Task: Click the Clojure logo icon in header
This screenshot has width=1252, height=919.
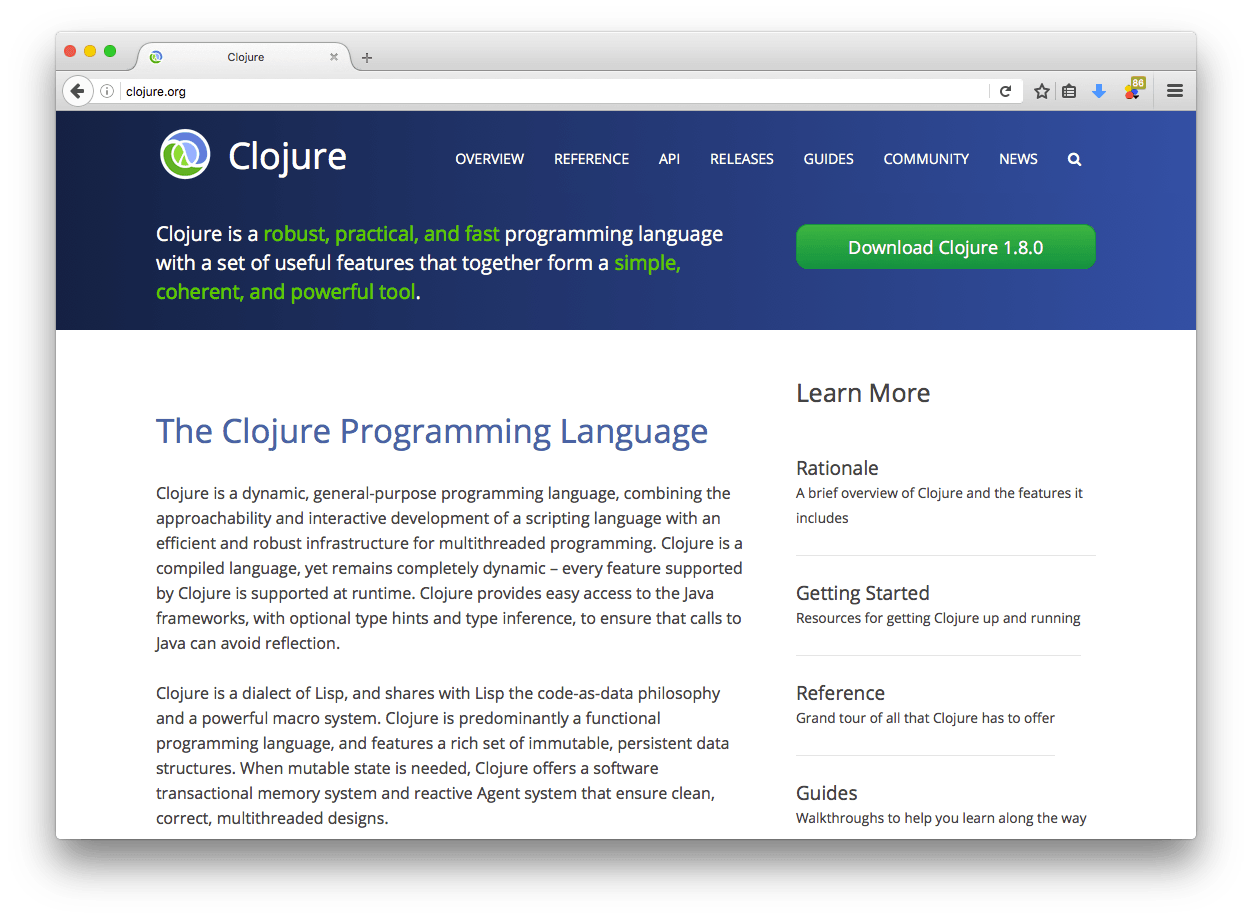Action: 185,155
